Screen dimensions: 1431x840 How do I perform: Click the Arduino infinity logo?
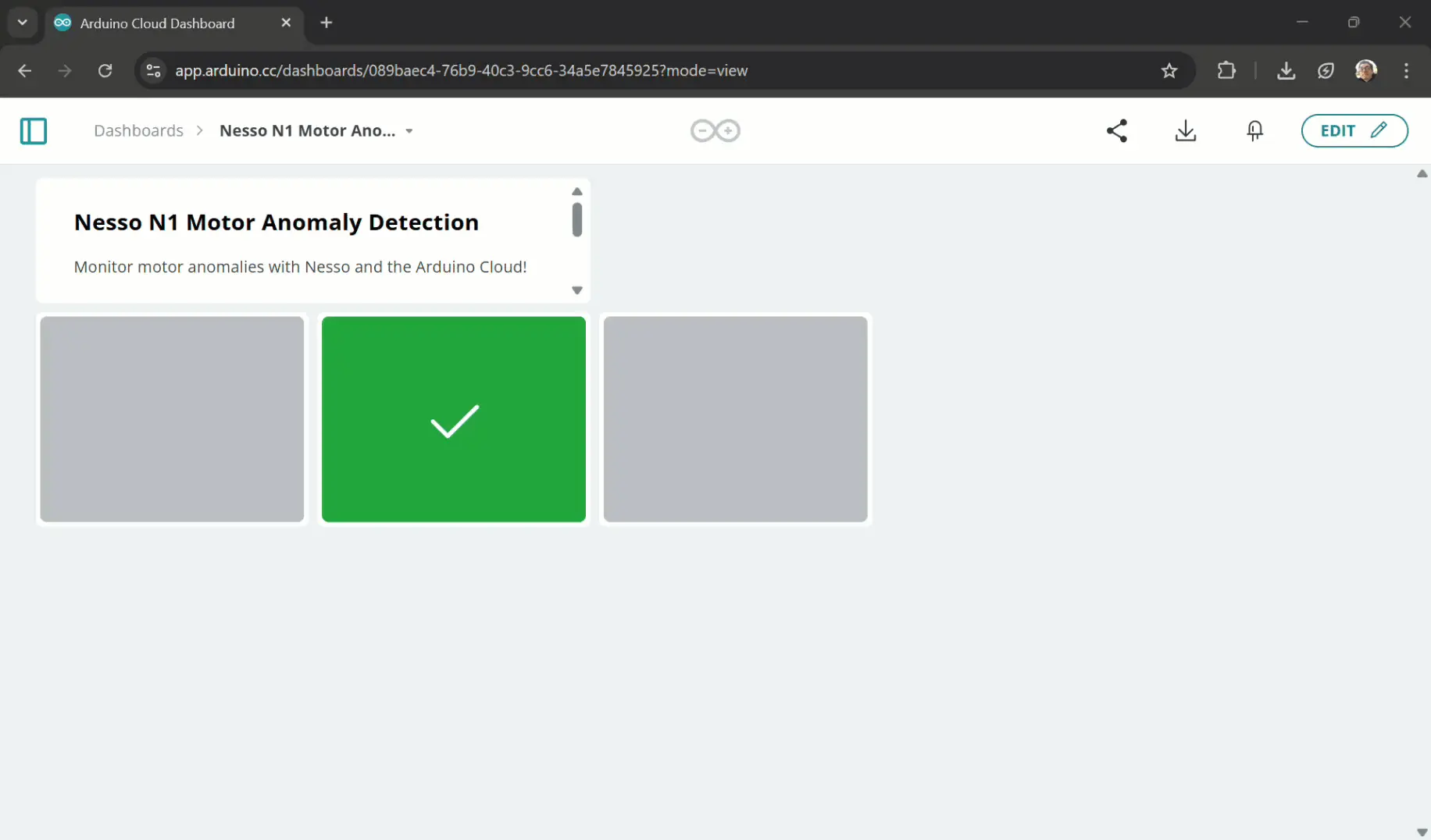[x=715, y=130]
